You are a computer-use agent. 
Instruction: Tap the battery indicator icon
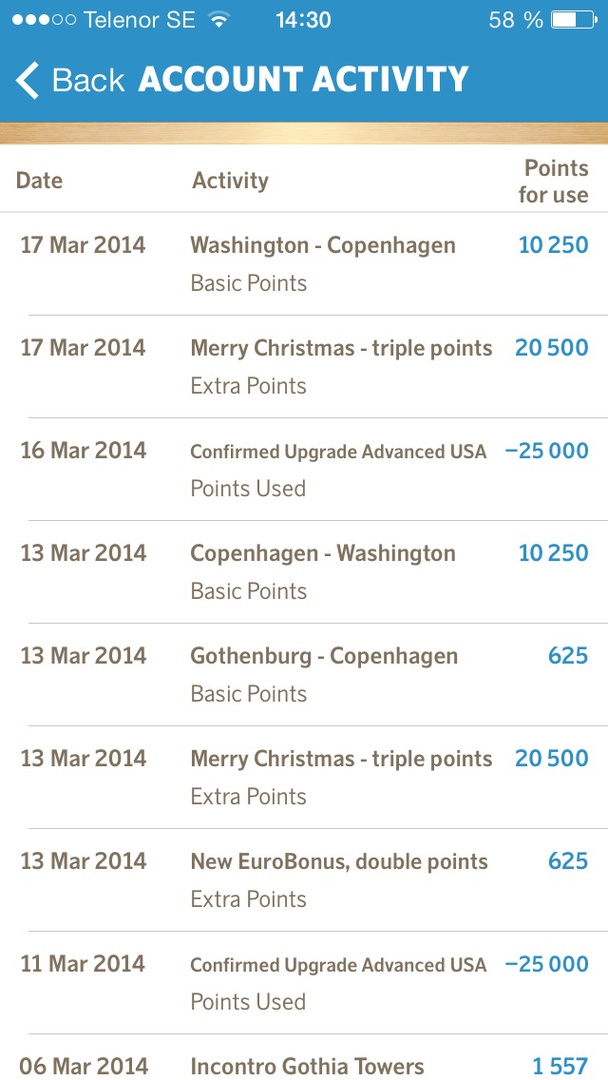click(x=572, y=20)
